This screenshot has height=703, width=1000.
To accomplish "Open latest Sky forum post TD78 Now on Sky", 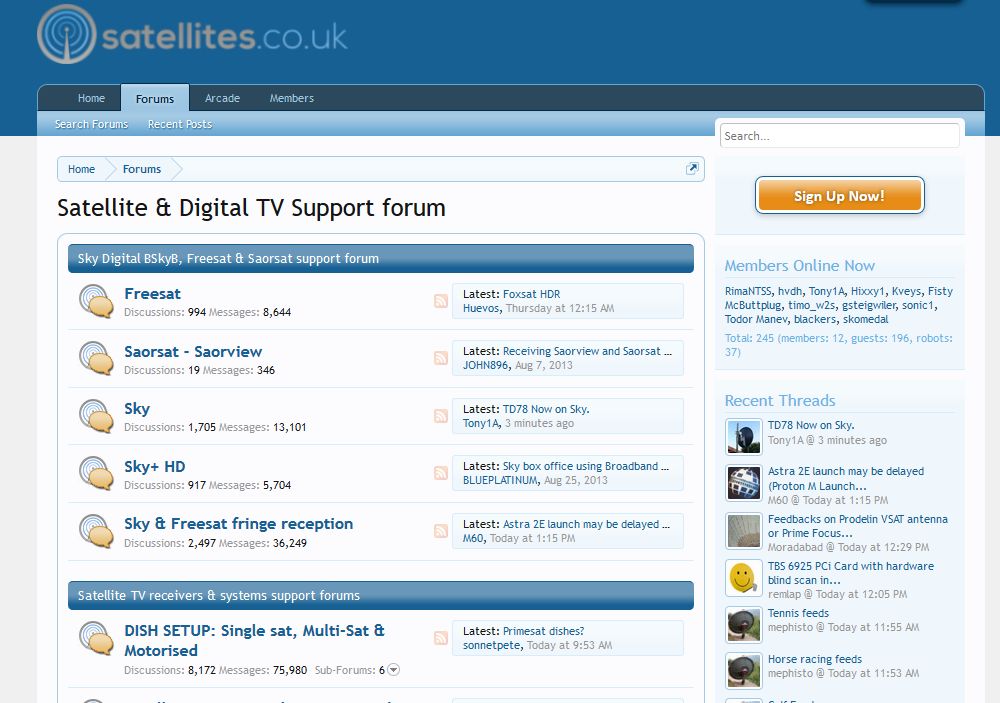I will pyautogui.click(x=546, y=409).
